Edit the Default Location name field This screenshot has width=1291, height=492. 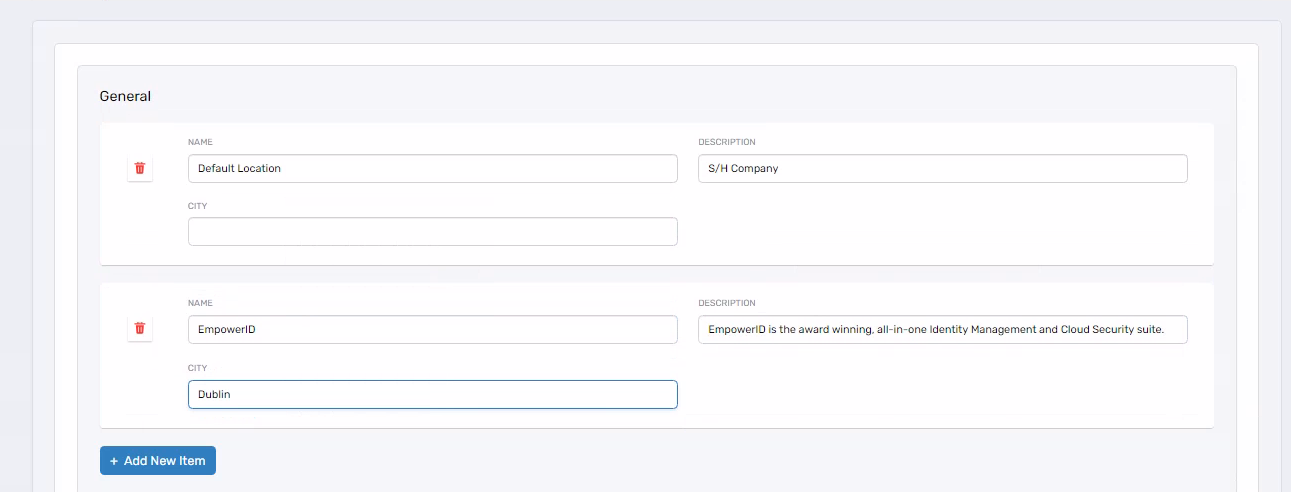click(433, 168)
